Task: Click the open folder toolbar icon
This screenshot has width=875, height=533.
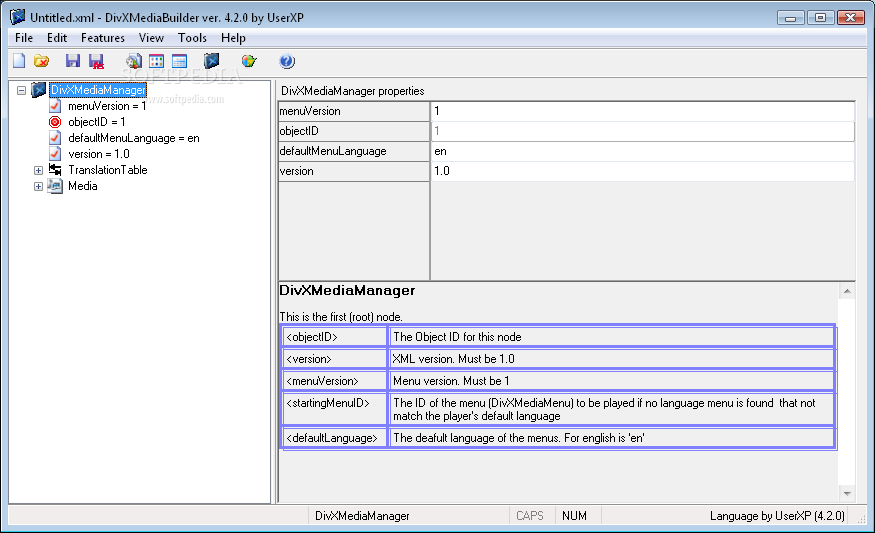Action: pyautogui.click(x=41, y=61)
